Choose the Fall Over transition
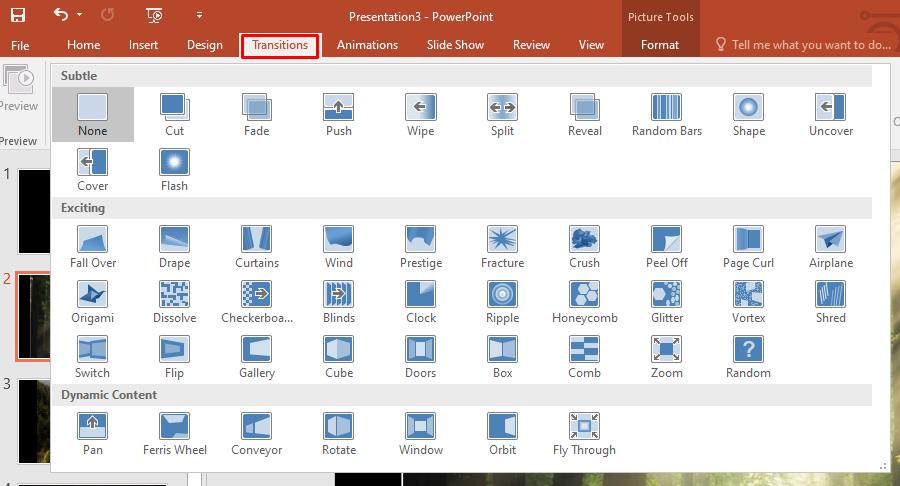This screenshot has height=486, width=900. (x=92, y=247)
